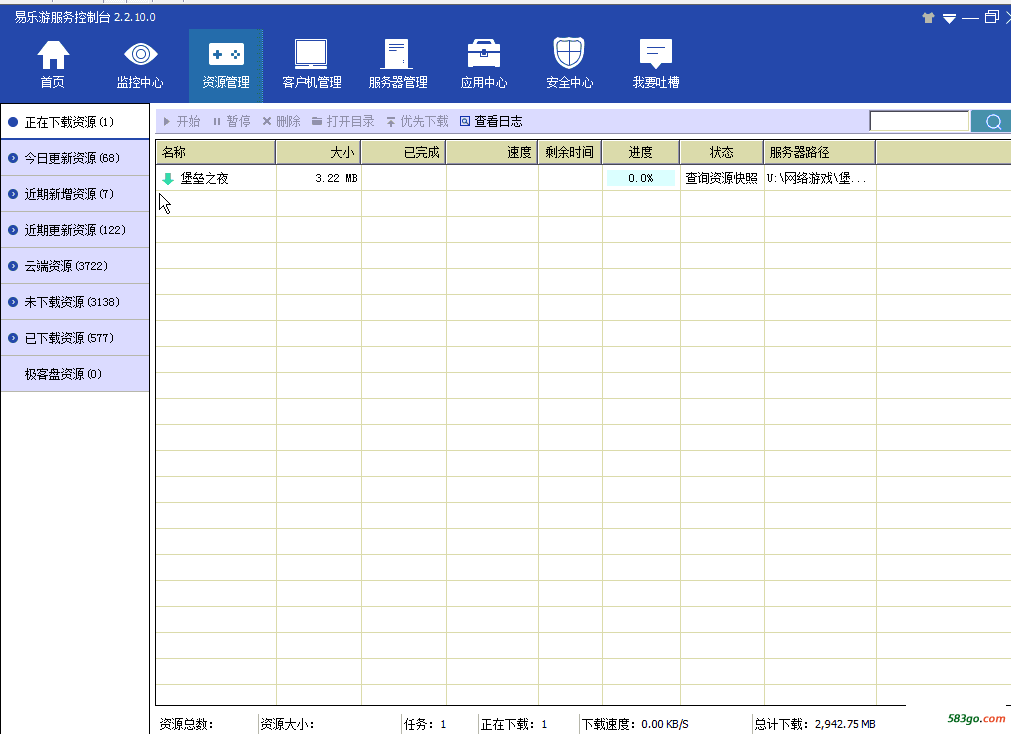Select 今日更新资源 (68) category

pyautogui.click(x=75, y=158)
